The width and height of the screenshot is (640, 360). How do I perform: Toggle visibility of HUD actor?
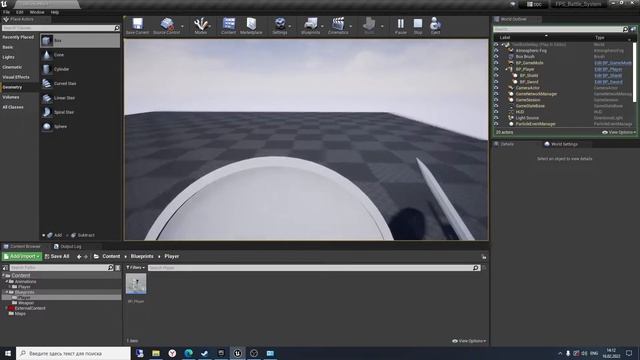(496, 111)
